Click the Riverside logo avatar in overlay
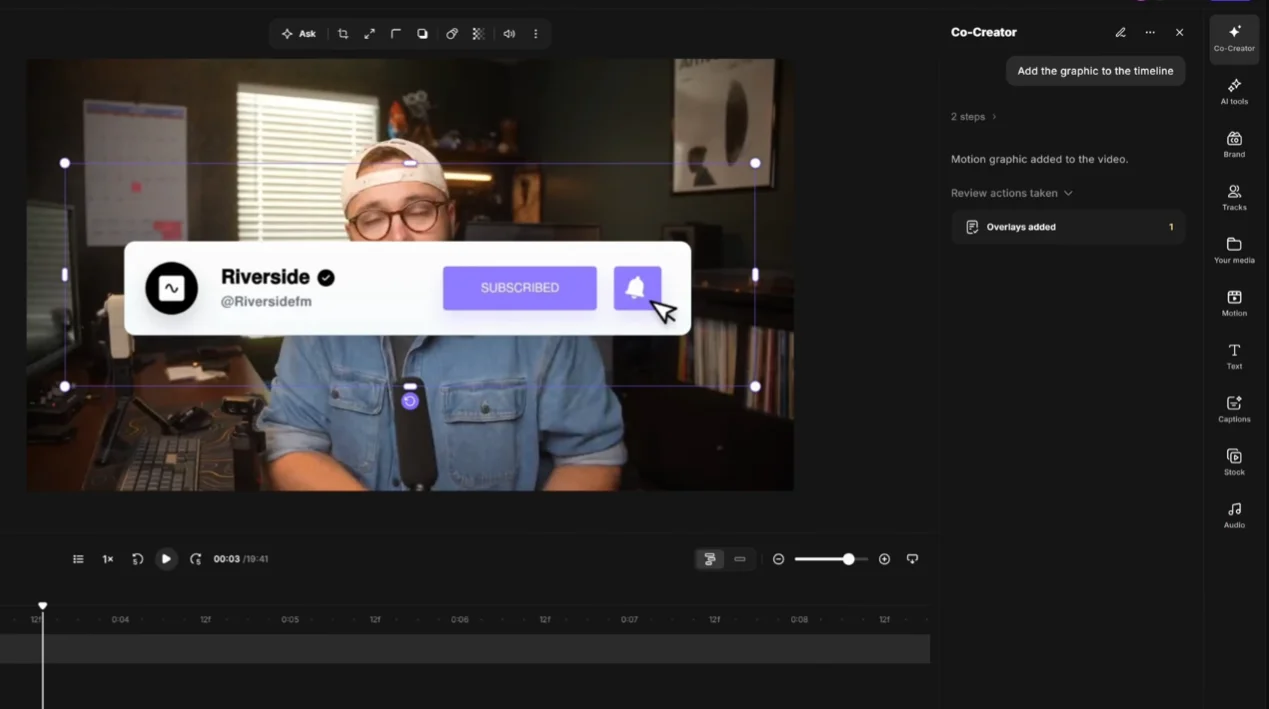Screen dimensions: 1269x709 [x=172, y=288]
